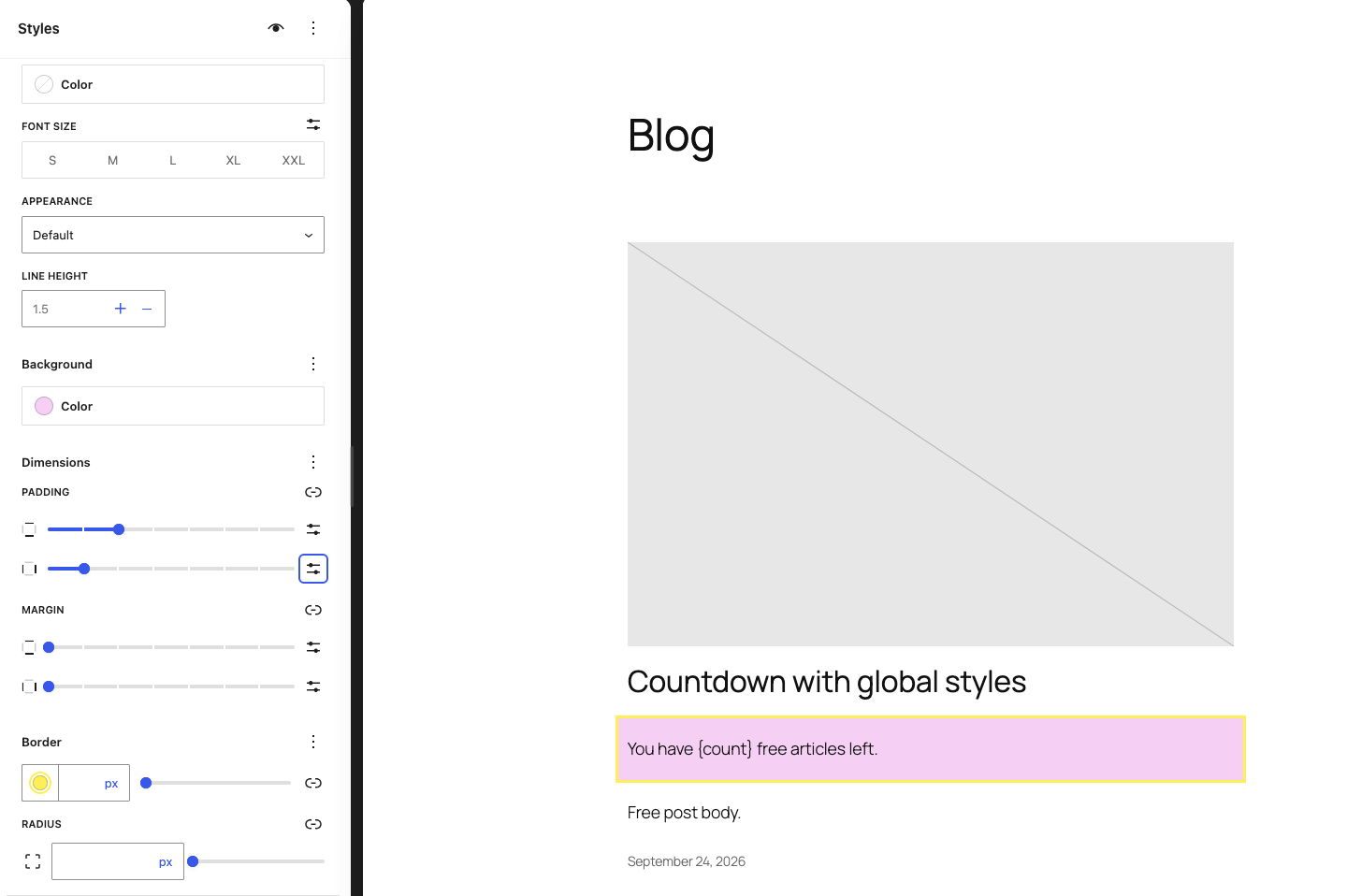Adjust horizontal margin slider
Screen dimensions: 1347x896
(171, 686)
